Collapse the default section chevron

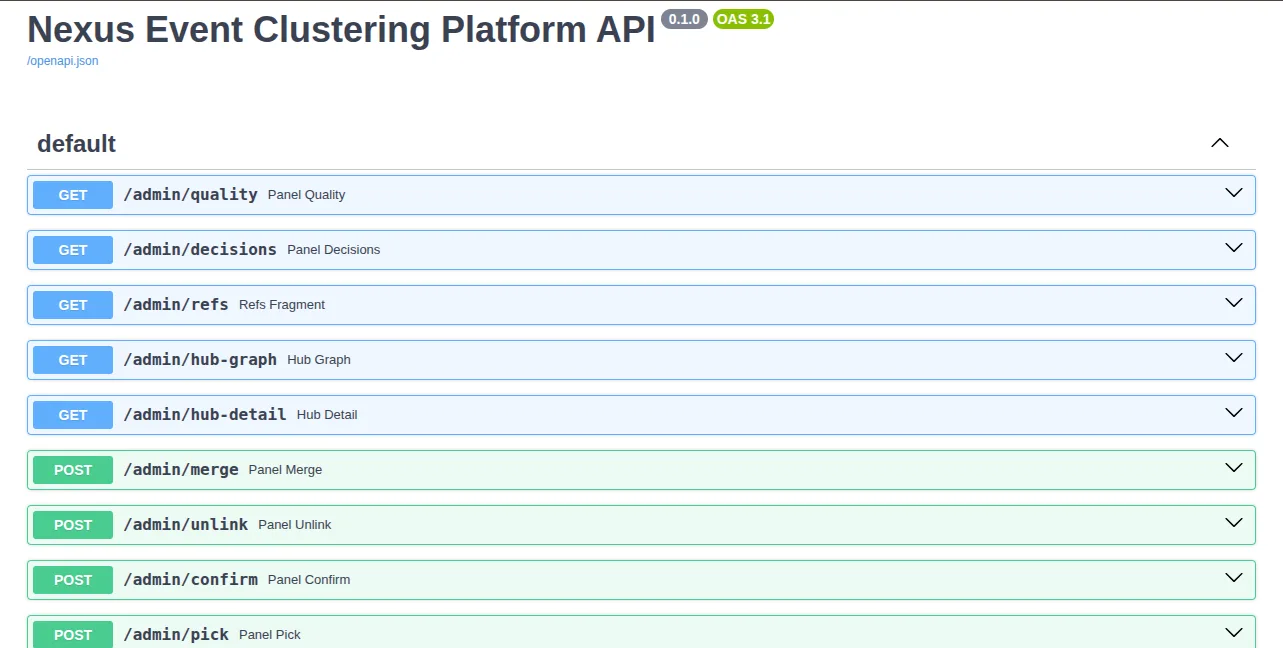coord(1219,143)
